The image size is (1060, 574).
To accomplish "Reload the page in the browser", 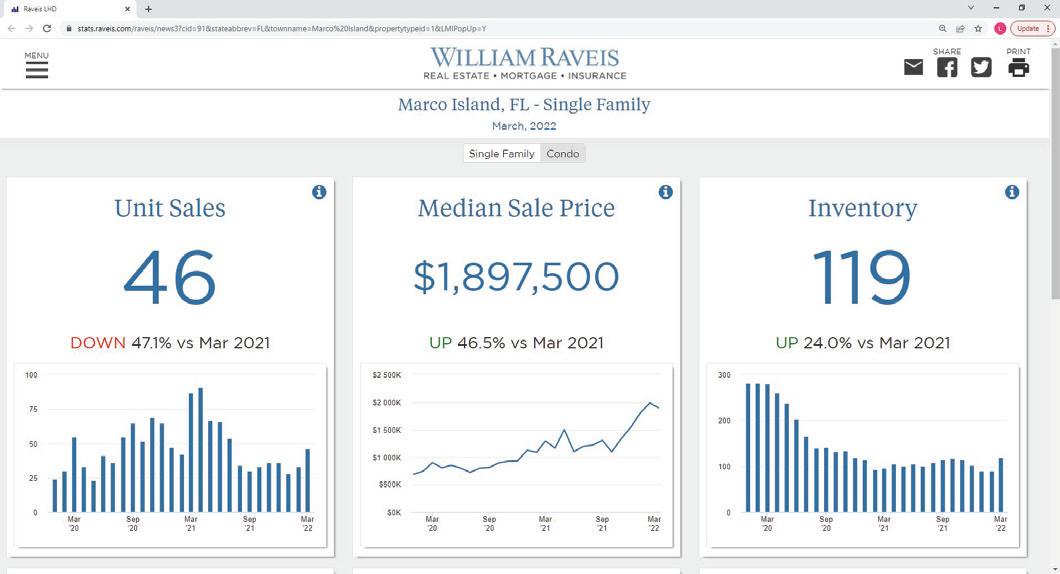I will 47,28.
